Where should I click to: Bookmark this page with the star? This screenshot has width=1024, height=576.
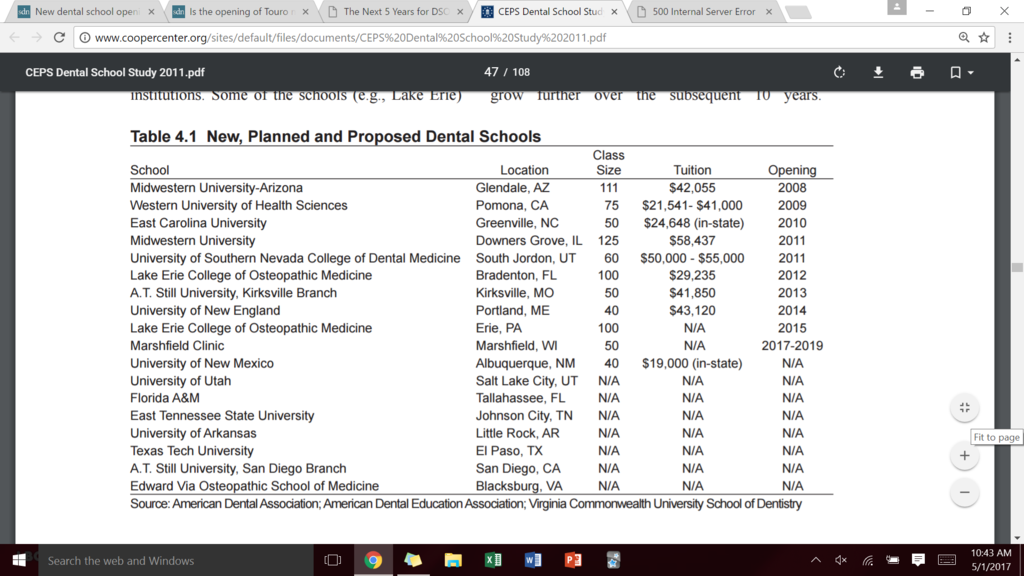point(984,37)
